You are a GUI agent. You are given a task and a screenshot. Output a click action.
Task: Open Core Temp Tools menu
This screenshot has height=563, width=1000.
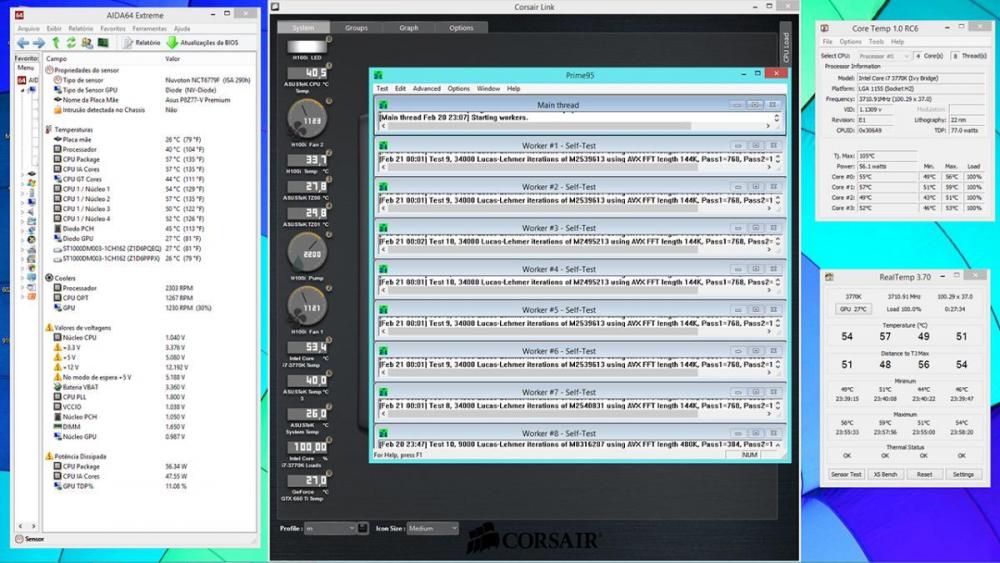pos(876,41)
